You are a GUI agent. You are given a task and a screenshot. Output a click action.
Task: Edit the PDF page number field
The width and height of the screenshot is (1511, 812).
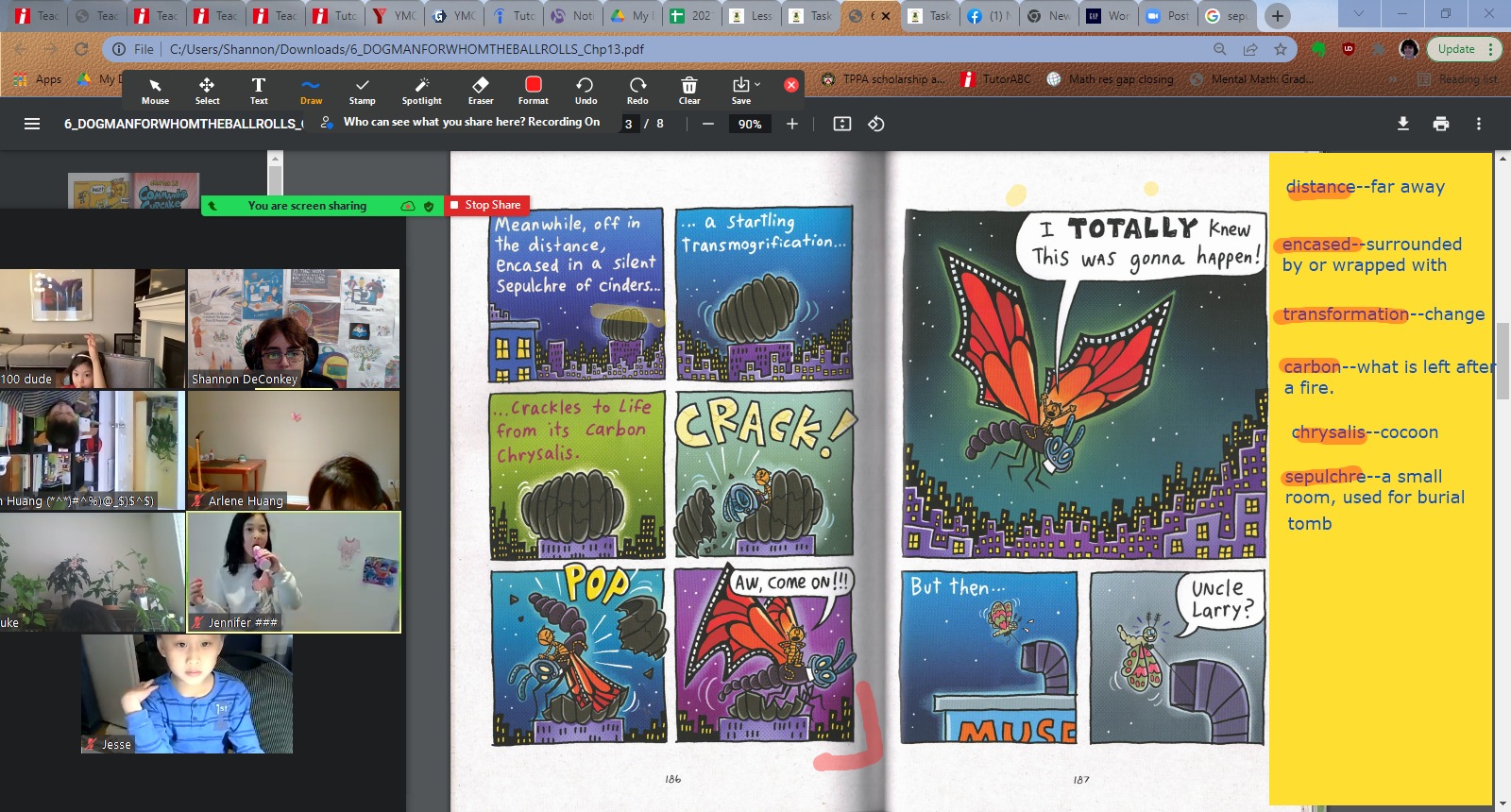pos(629,124)
